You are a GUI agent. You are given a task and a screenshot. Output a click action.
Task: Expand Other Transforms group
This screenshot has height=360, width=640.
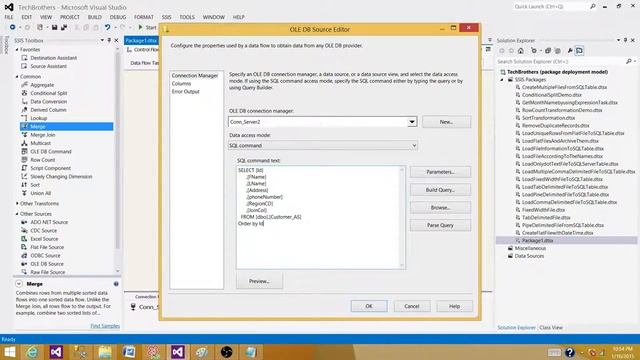(17, 203)
